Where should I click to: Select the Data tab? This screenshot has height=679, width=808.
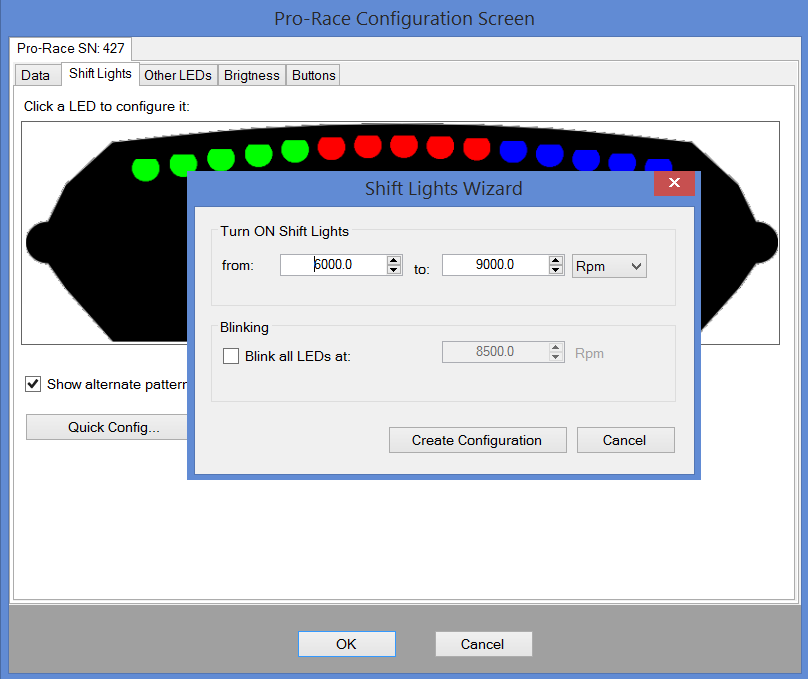[35, 75]
